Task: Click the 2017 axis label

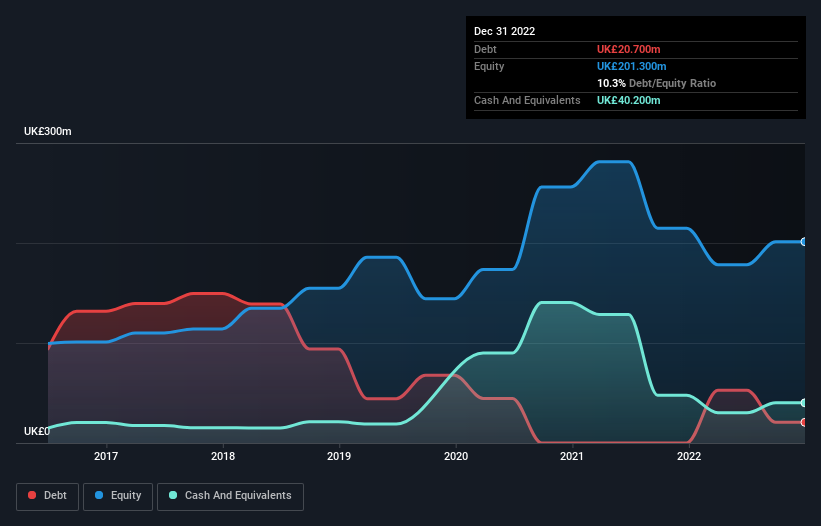Action: pos(106,456)
